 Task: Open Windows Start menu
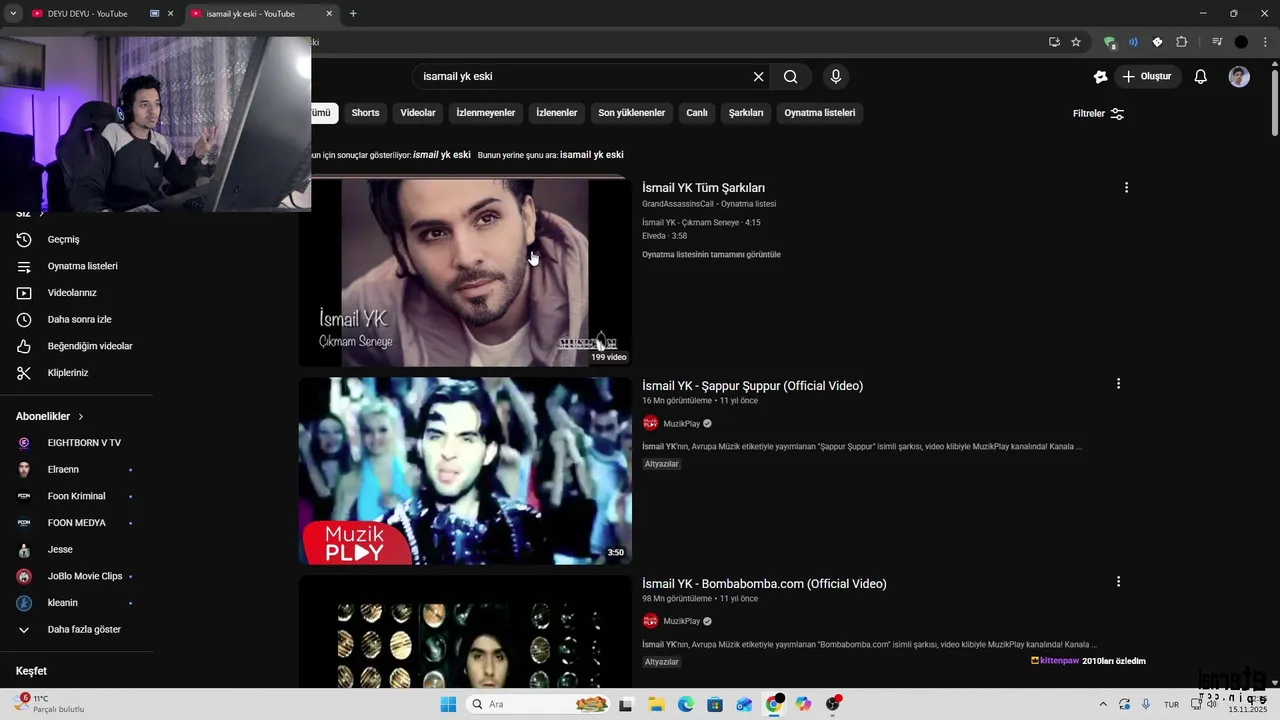448,704
